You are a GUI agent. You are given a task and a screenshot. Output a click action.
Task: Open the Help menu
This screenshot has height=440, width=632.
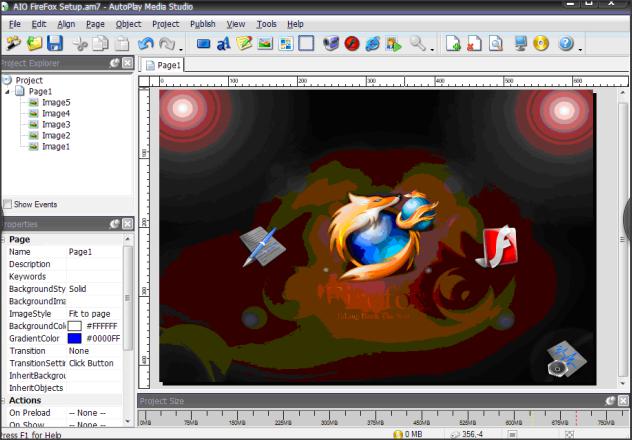[295, 24]
